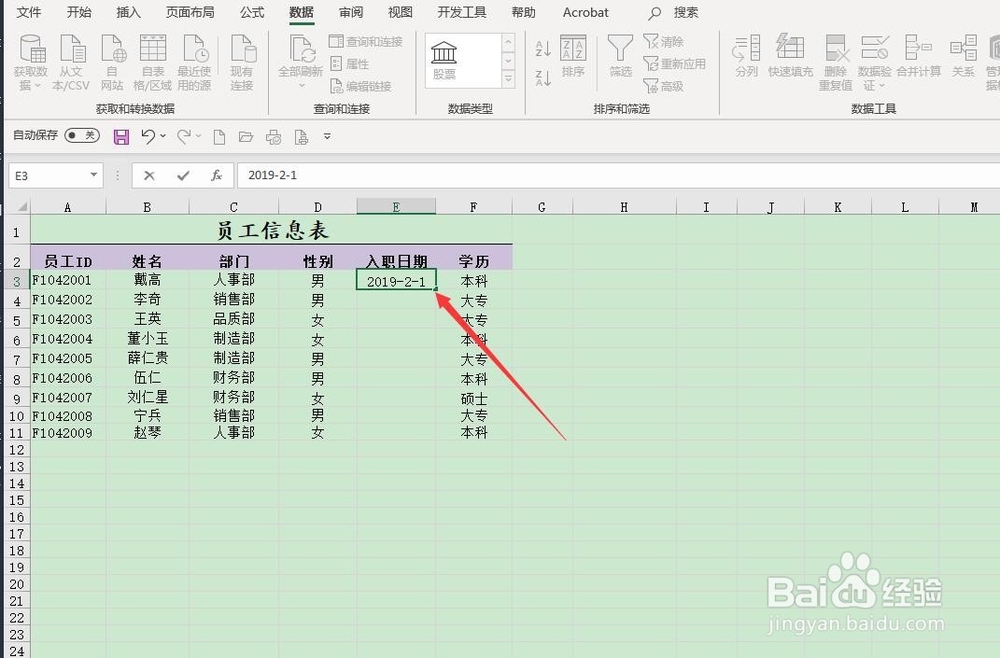Switch to Home (开始) tab
1000x658 pixels.
(79, 12)
